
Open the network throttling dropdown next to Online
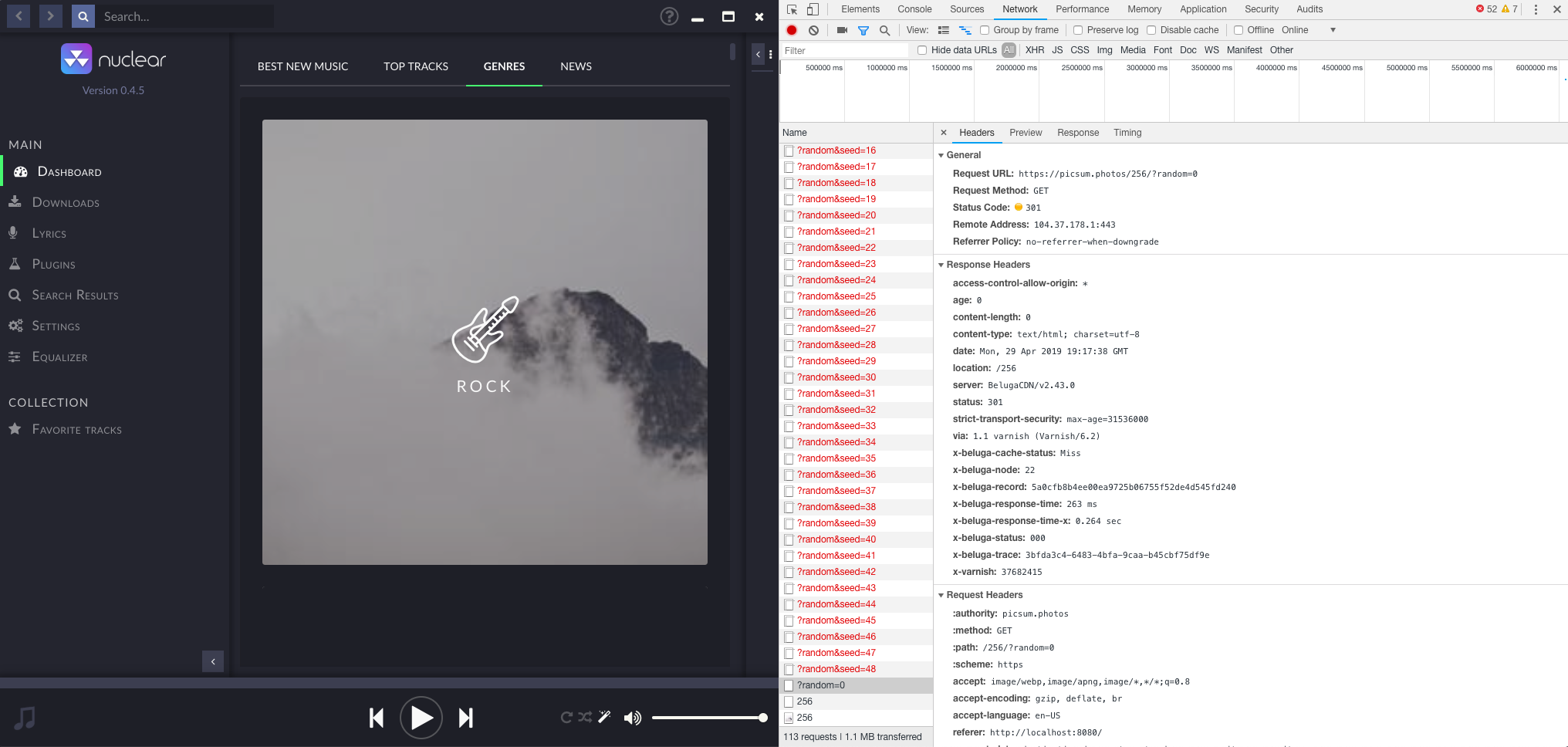pos(1333,29)
